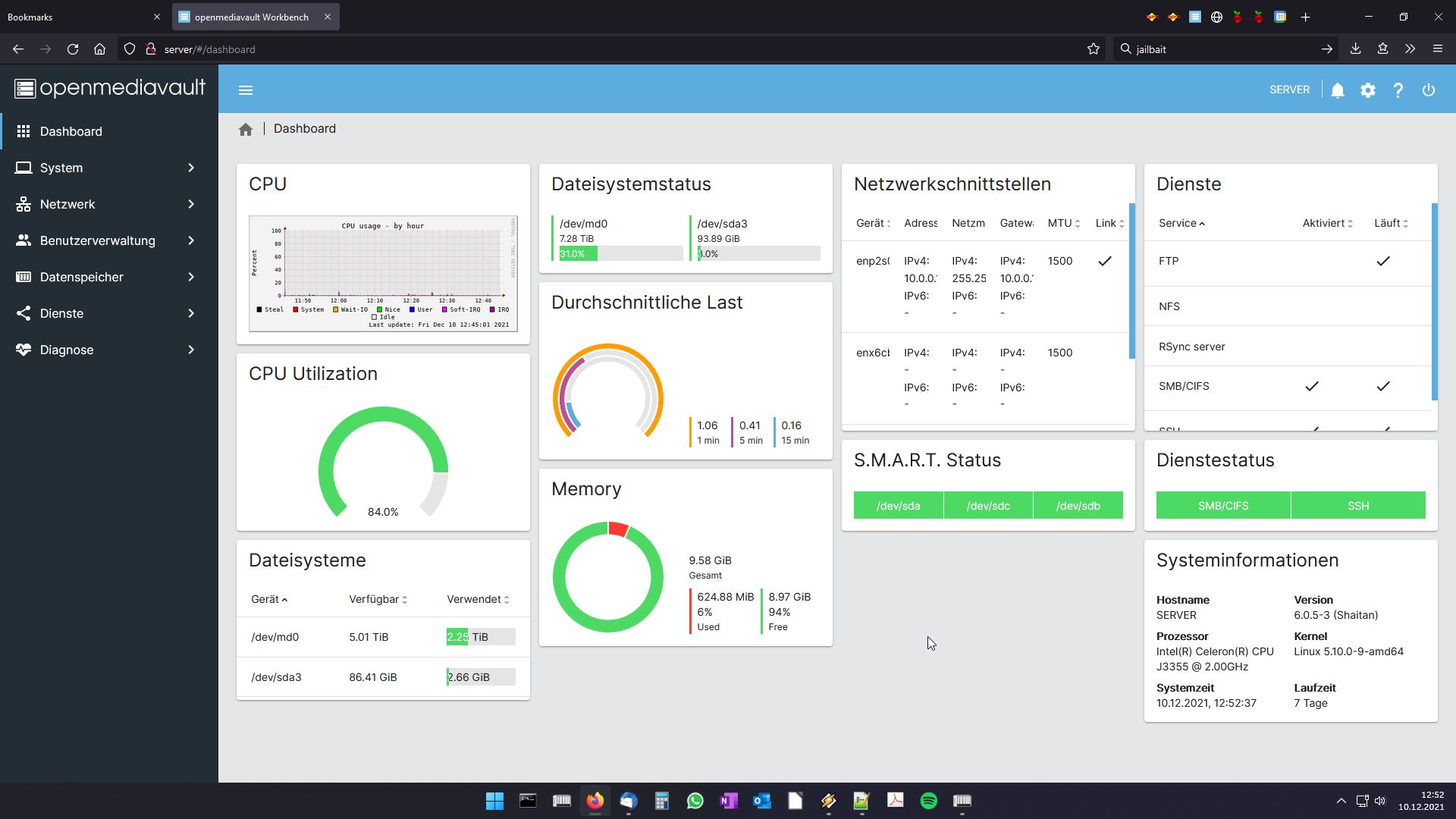Viewport: 1456px width, 819px height.
Task: Expand the System menu section
Action: click(x=106, y=168)
